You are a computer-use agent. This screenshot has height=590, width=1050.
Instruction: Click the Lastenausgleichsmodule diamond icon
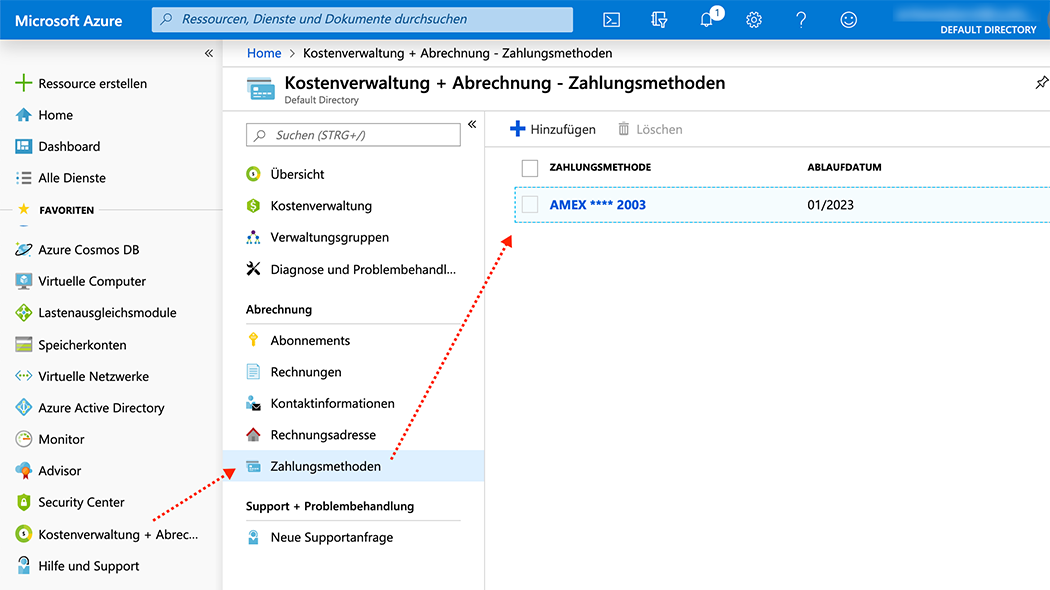coord(23,312)
